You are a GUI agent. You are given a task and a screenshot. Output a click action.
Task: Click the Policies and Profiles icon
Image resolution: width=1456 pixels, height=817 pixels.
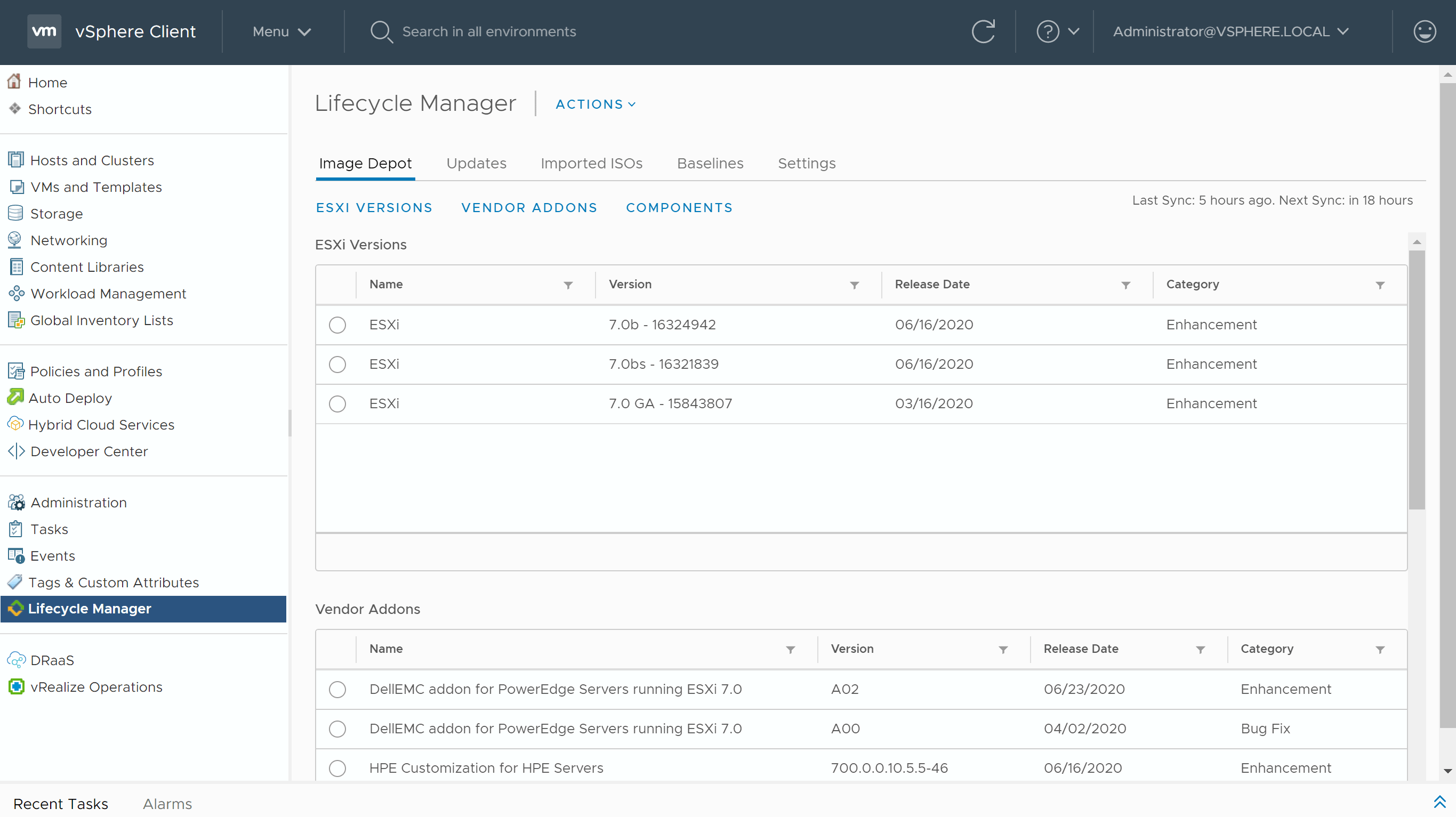pyautogui.click(x=15, y=371)
